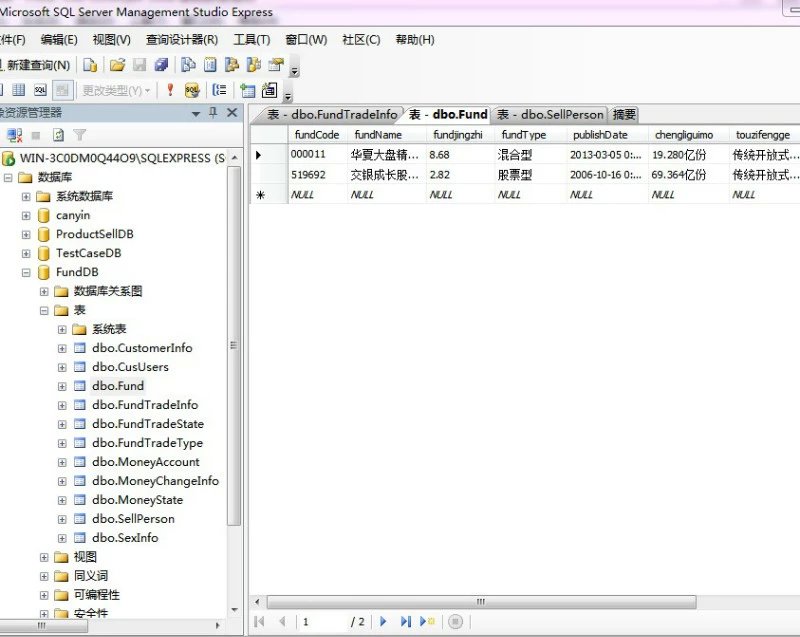This screenshot has width=800, height=637.
Task: Show the Criteria grid pane
Action: pyautogui.click(x=18, y=91)
